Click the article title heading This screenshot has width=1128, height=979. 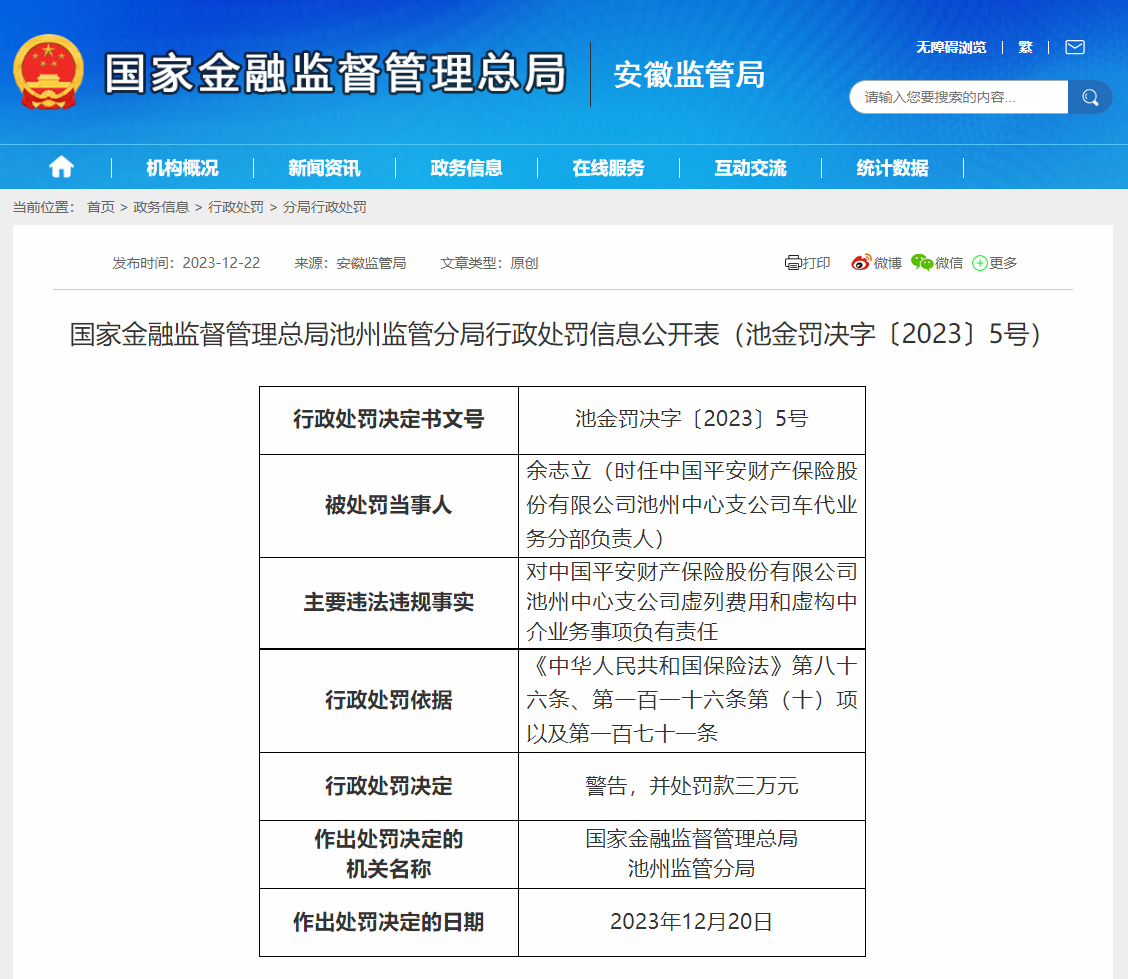pyautogui.click(x=555, y=334)
